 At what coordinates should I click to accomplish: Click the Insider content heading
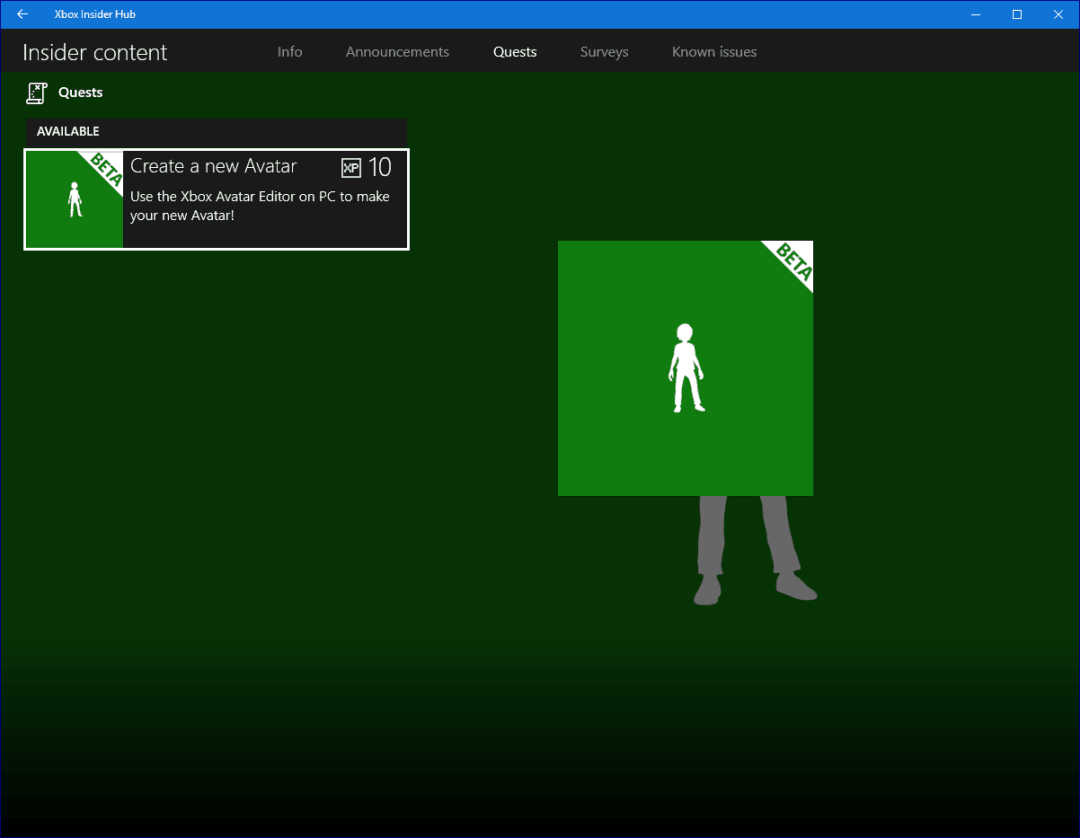coord(95,51)
